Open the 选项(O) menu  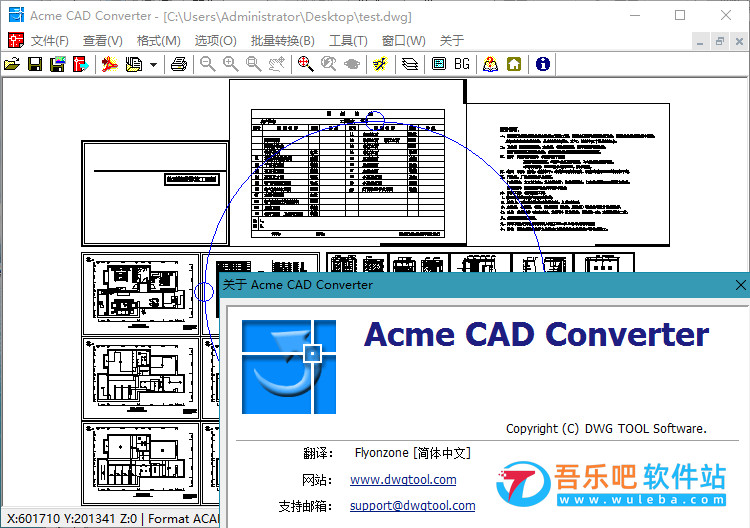point(215,41)
